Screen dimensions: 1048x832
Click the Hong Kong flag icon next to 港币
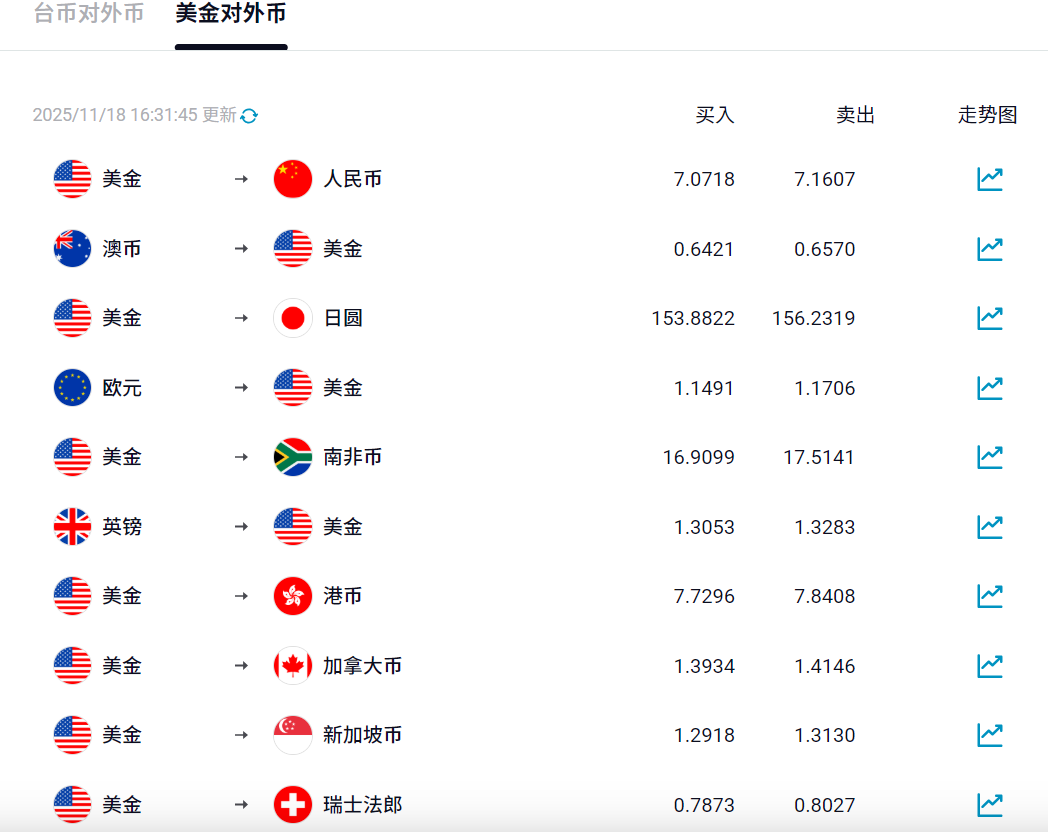click(292, 595)
